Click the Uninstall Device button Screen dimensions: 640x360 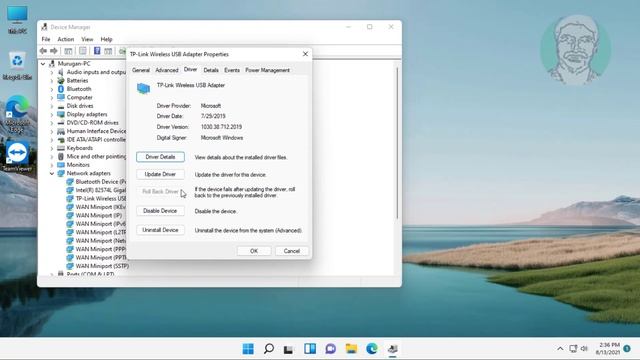[160, 230]
